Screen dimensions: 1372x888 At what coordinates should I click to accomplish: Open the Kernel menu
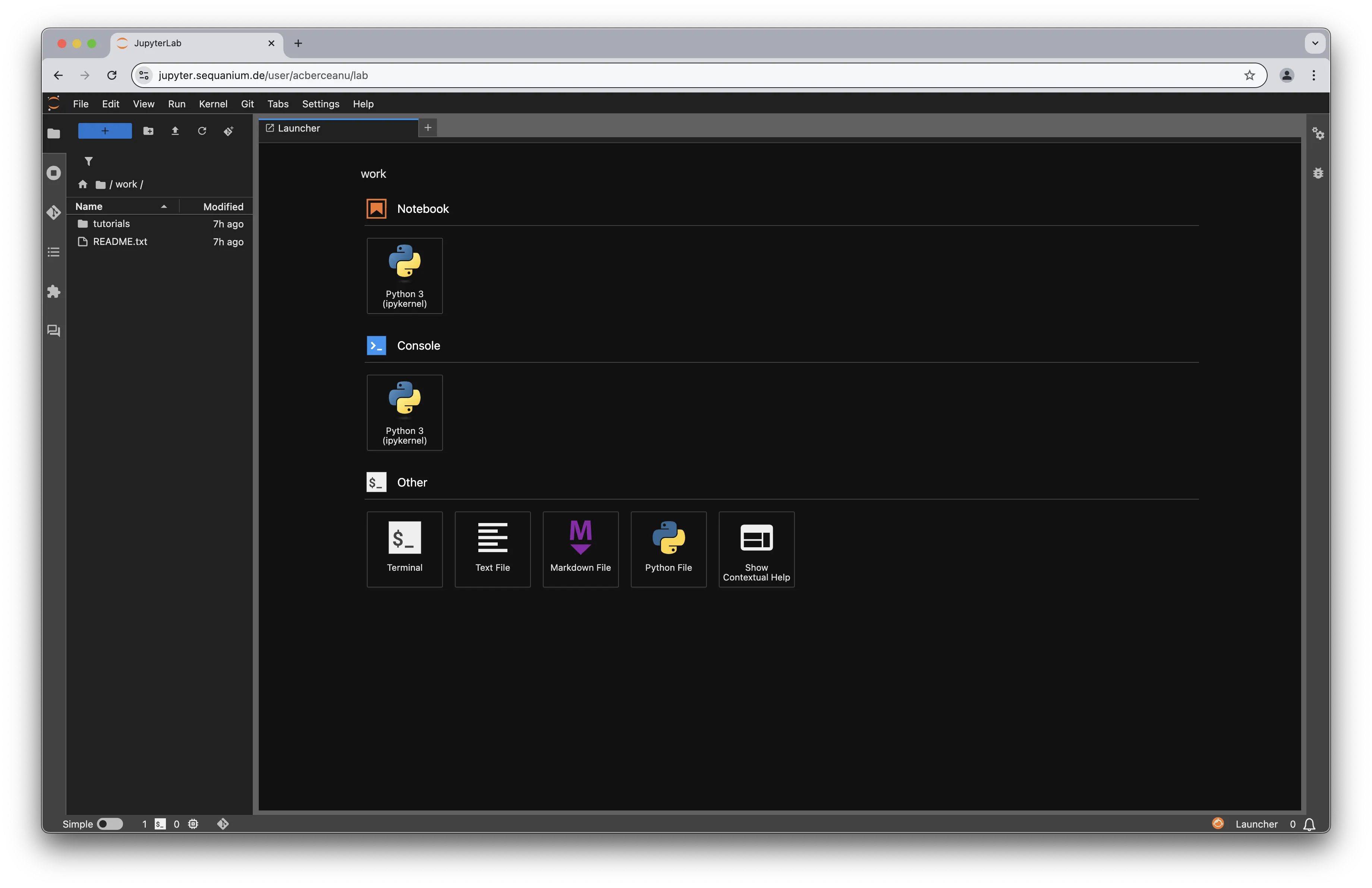[213, 104]
